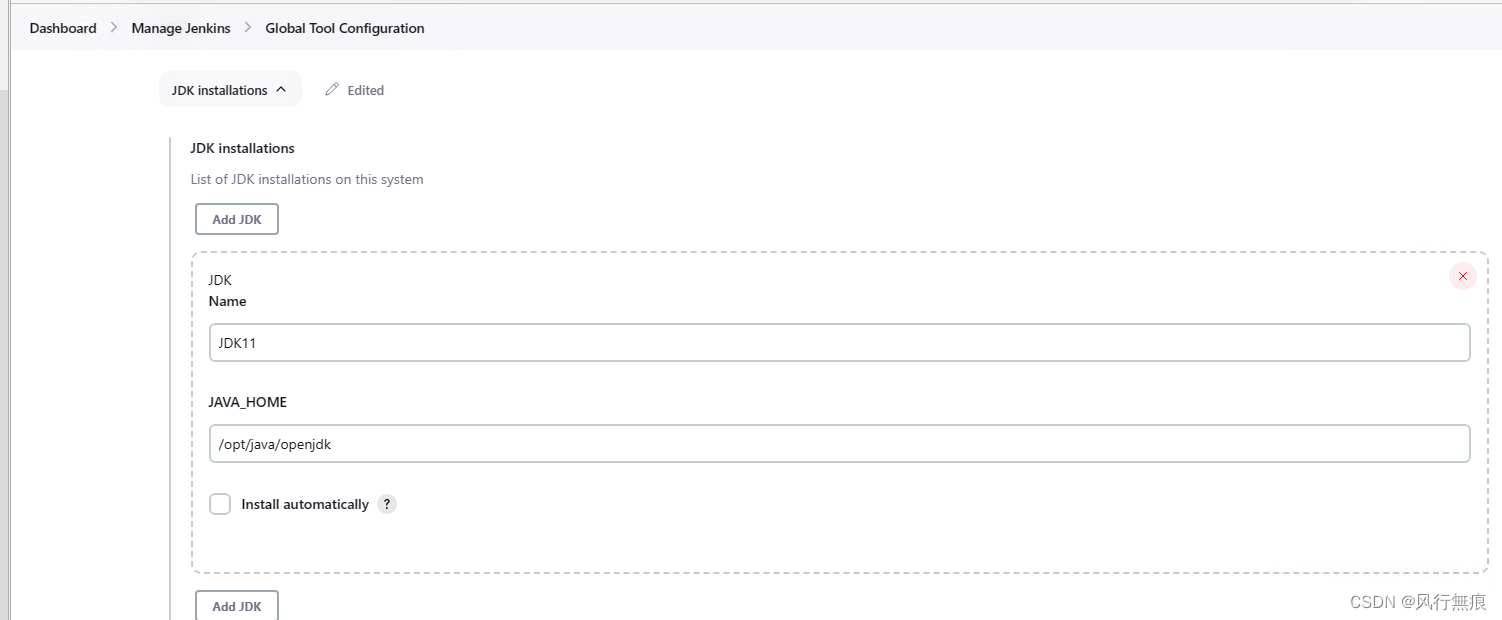Click the Edited pencil icon
Image resolution: width=1502 pixels, height=620 pixels.
click(x=333, y=90)
